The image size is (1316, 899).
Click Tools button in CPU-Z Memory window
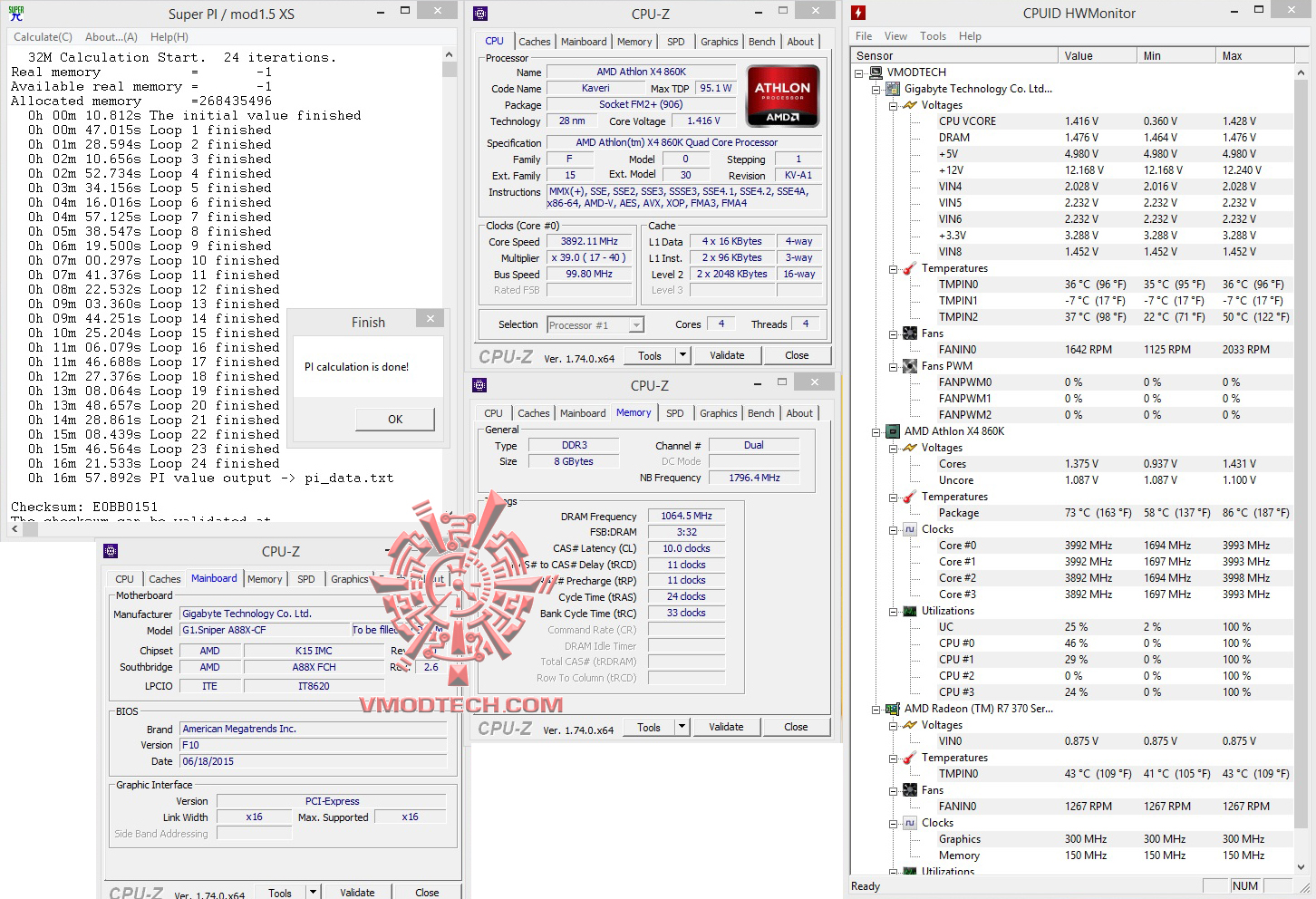[x=649, y=727]
